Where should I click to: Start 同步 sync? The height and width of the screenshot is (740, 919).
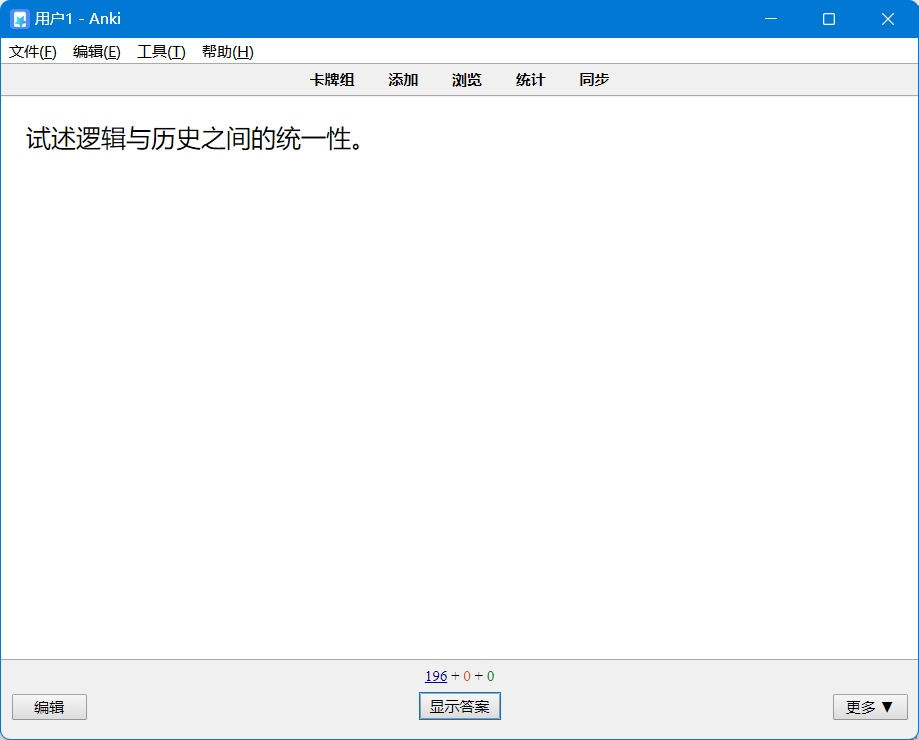point(594,80)
